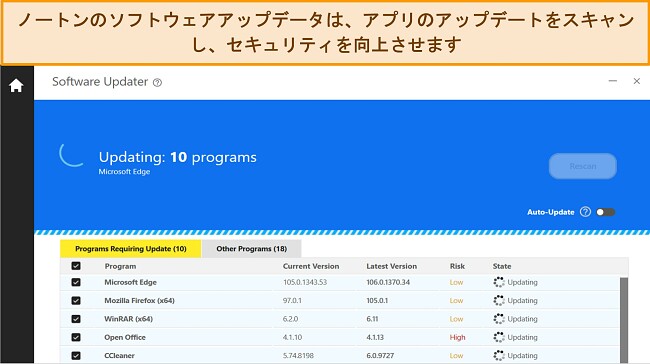Click current version 97.0.1
Viewport: 650px width, 364px height.
coord(292,301)
